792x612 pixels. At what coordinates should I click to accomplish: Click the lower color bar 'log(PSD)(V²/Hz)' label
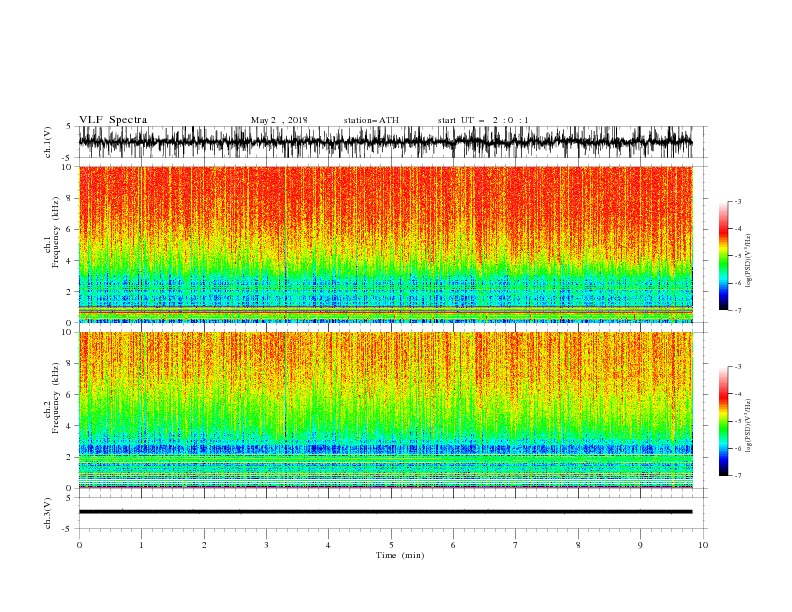click(748, 426)
